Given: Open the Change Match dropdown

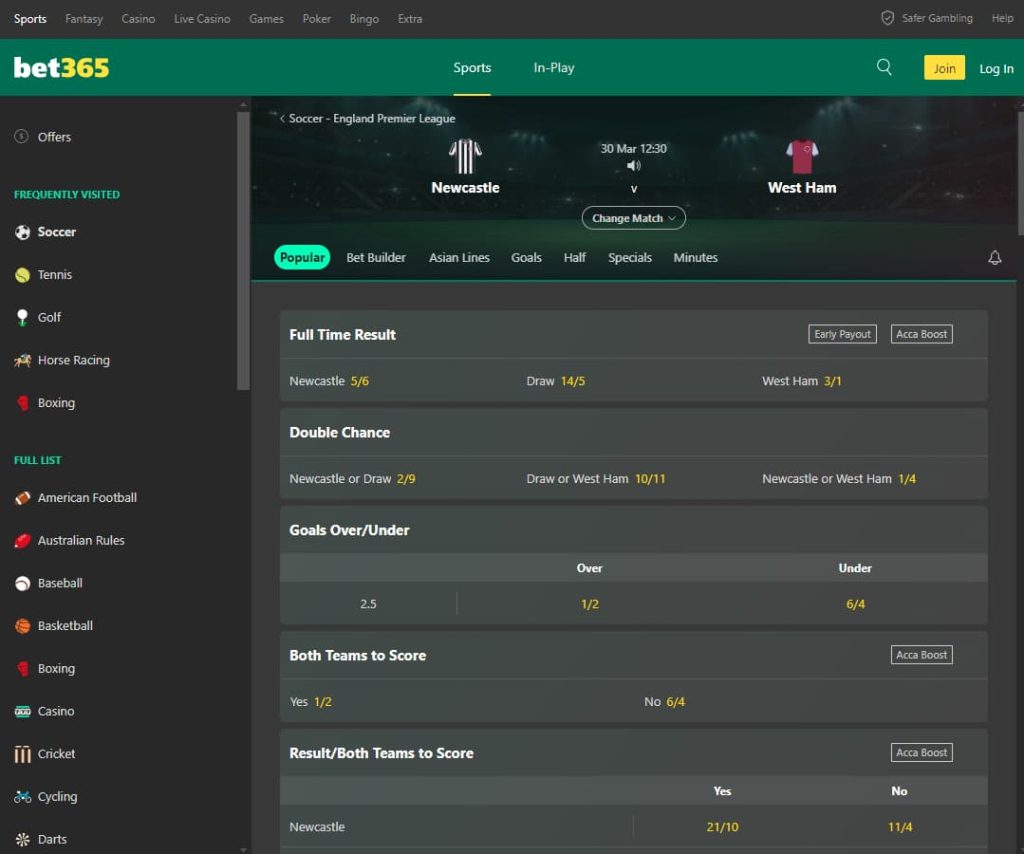Looking at the screenshot, I should 633,218.
